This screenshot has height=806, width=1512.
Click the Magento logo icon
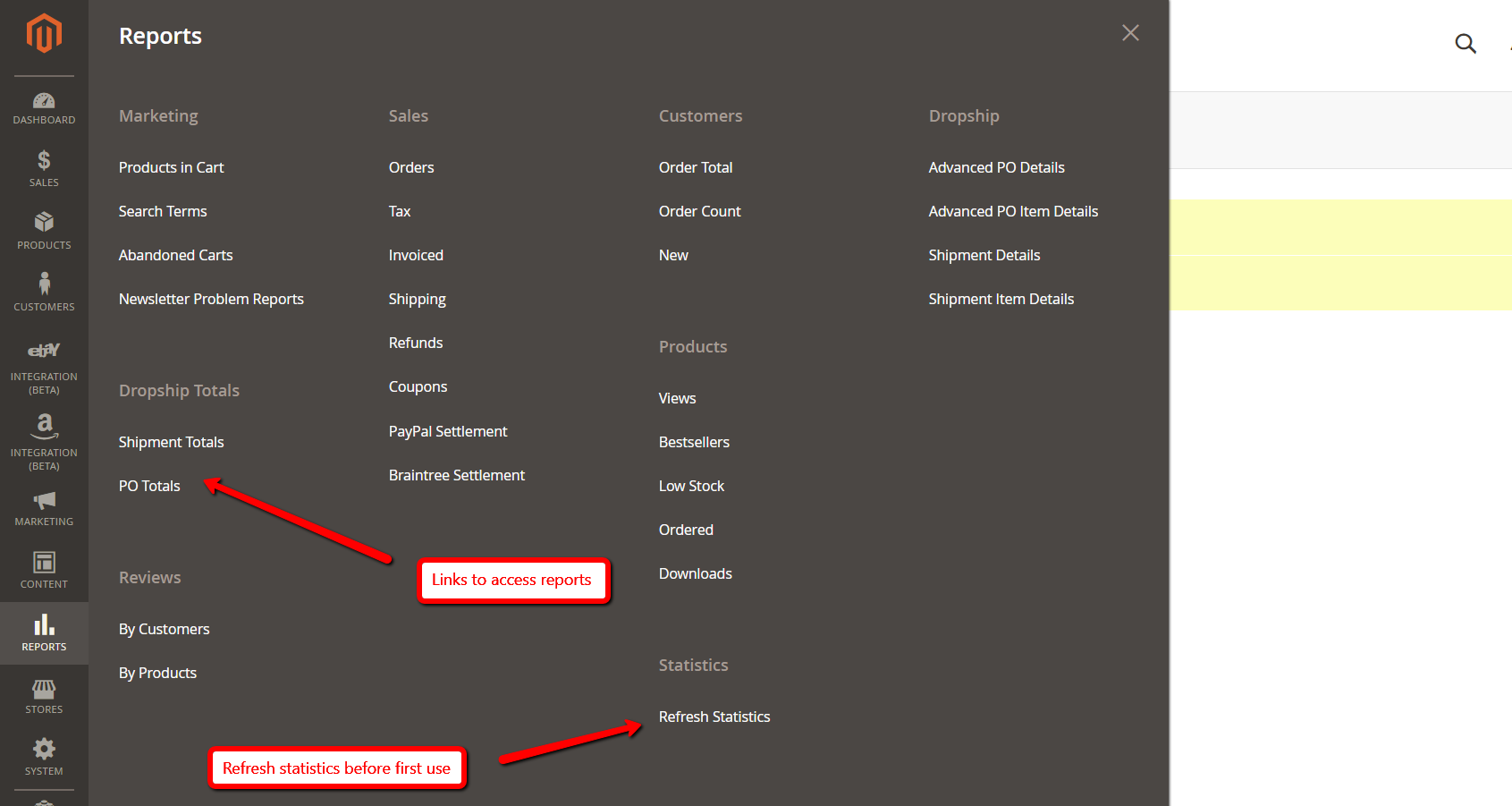point(44,34)
